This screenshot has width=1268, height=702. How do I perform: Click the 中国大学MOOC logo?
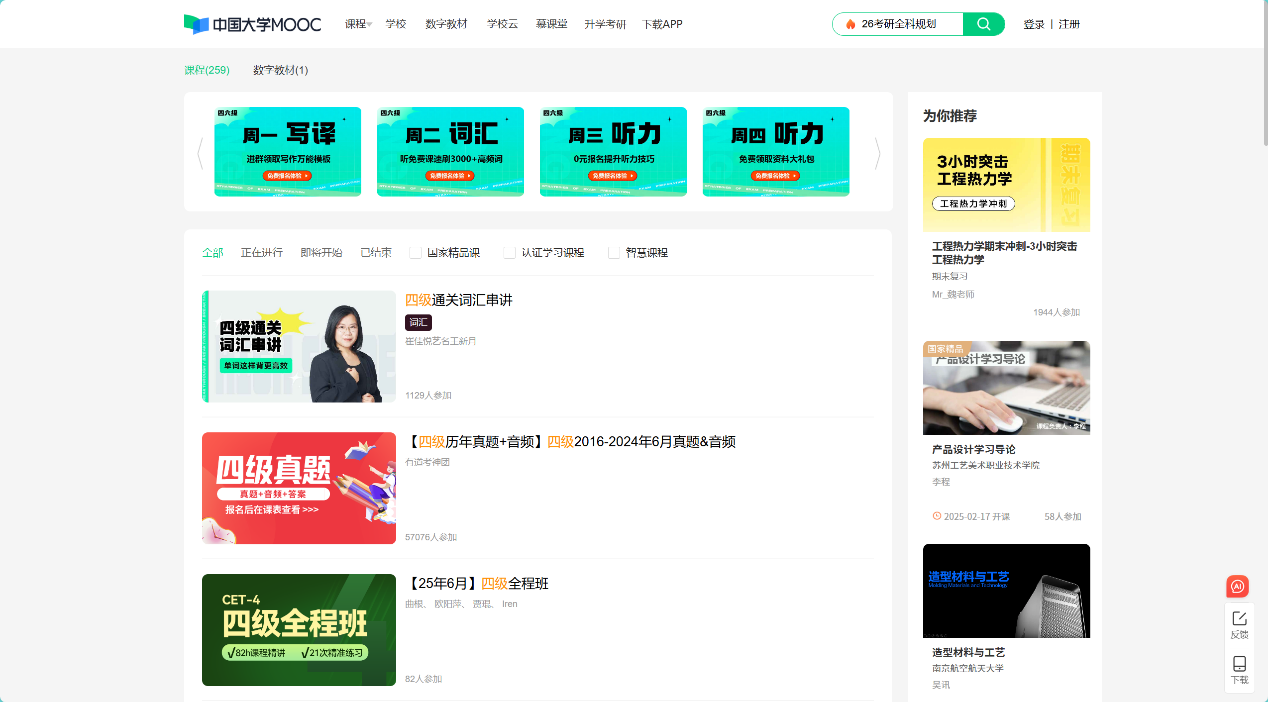click(252, 24)
